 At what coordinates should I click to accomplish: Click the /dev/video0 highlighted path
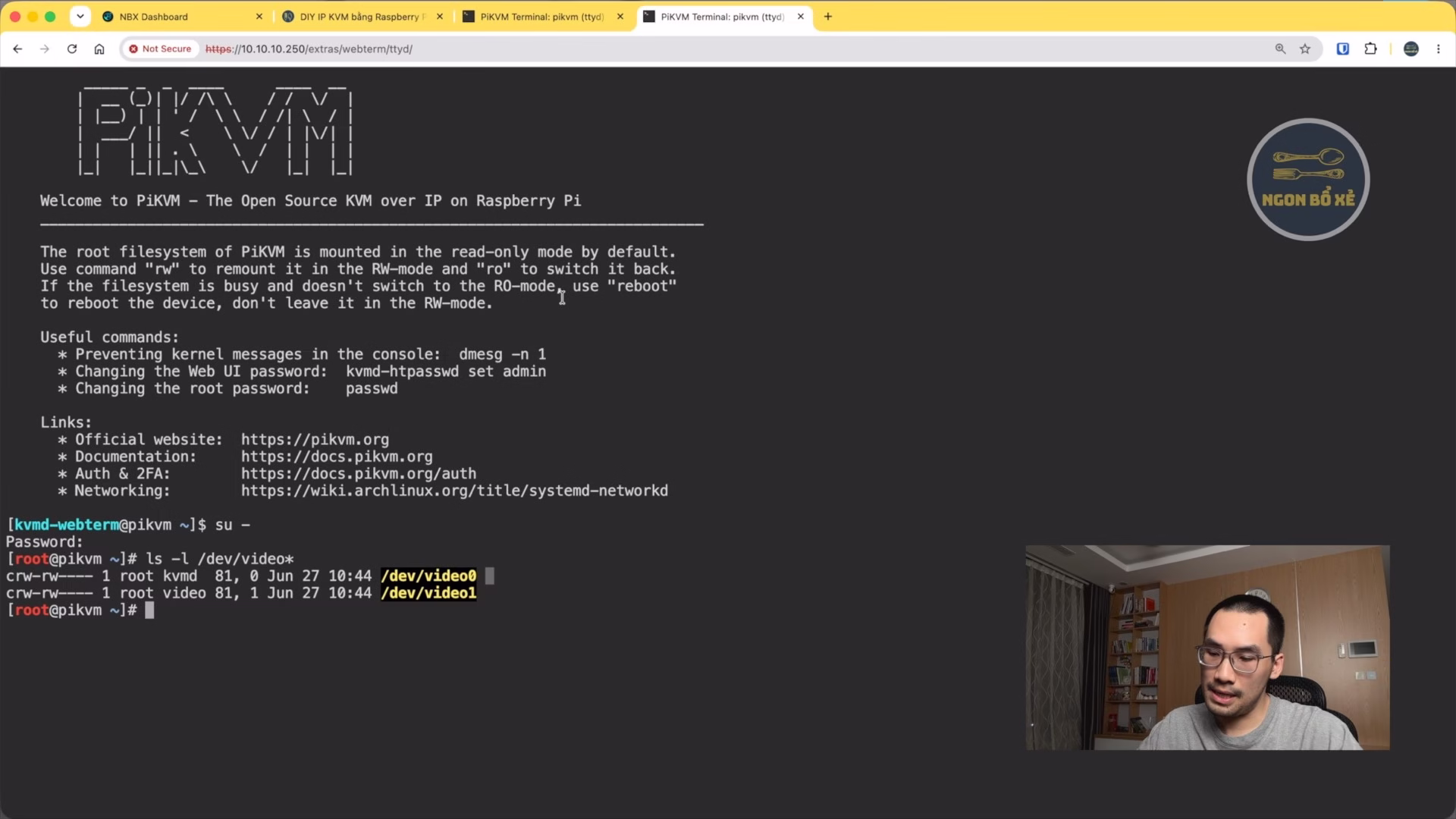pos(428,576)
